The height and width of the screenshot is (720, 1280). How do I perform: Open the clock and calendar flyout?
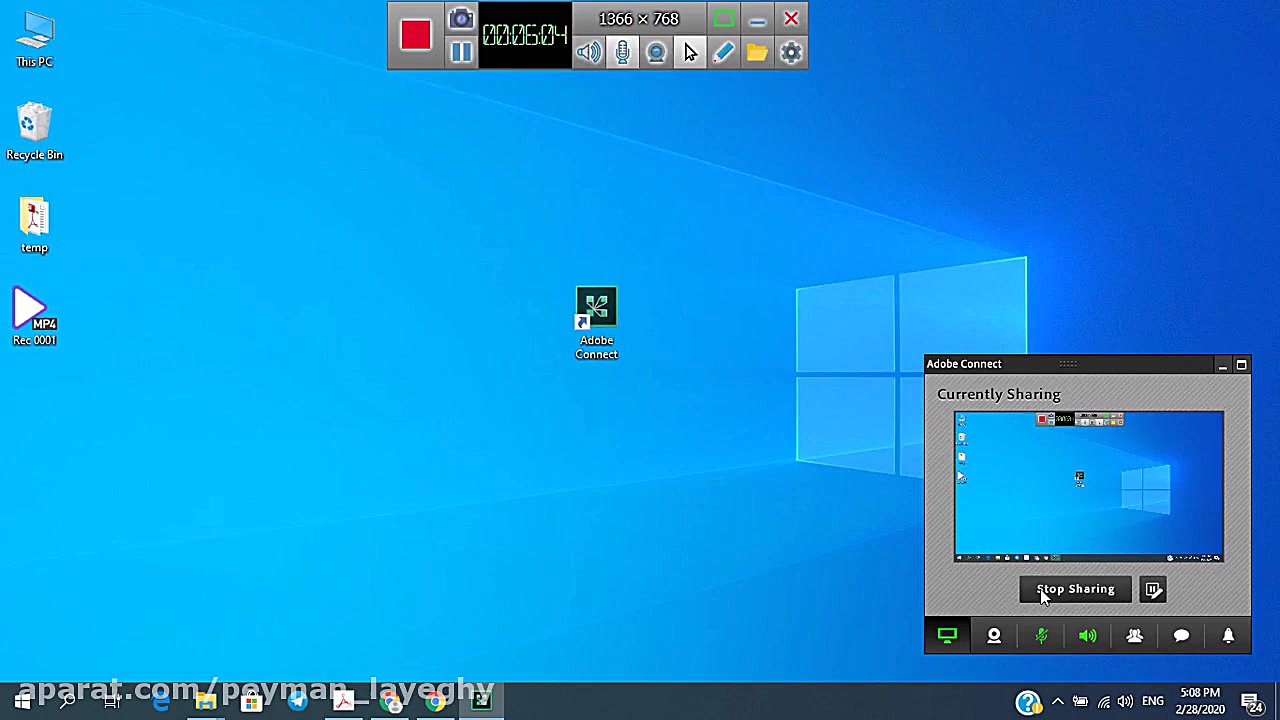1200,701
